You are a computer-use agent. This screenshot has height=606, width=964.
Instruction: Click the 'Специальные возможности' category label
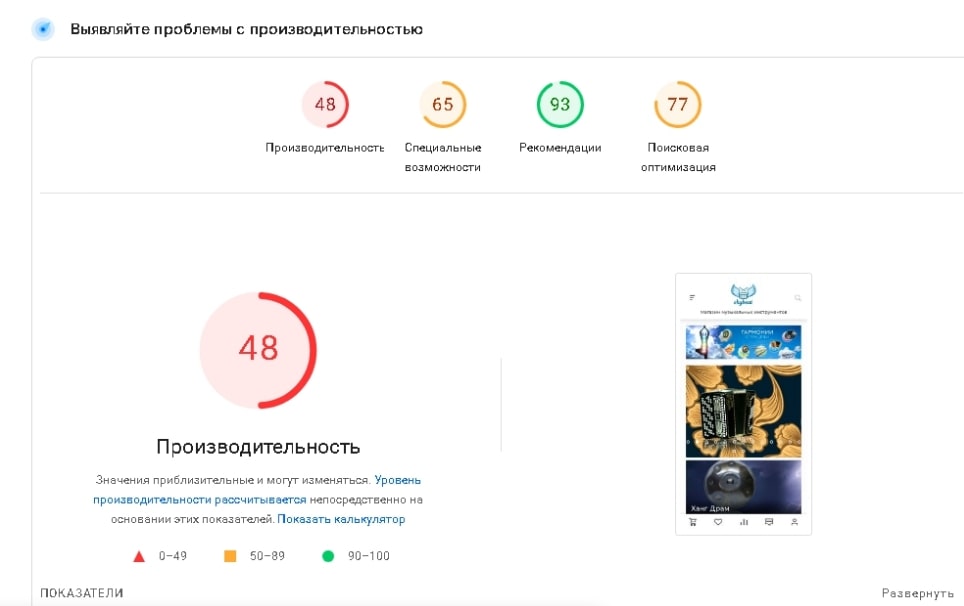[443, 157]
